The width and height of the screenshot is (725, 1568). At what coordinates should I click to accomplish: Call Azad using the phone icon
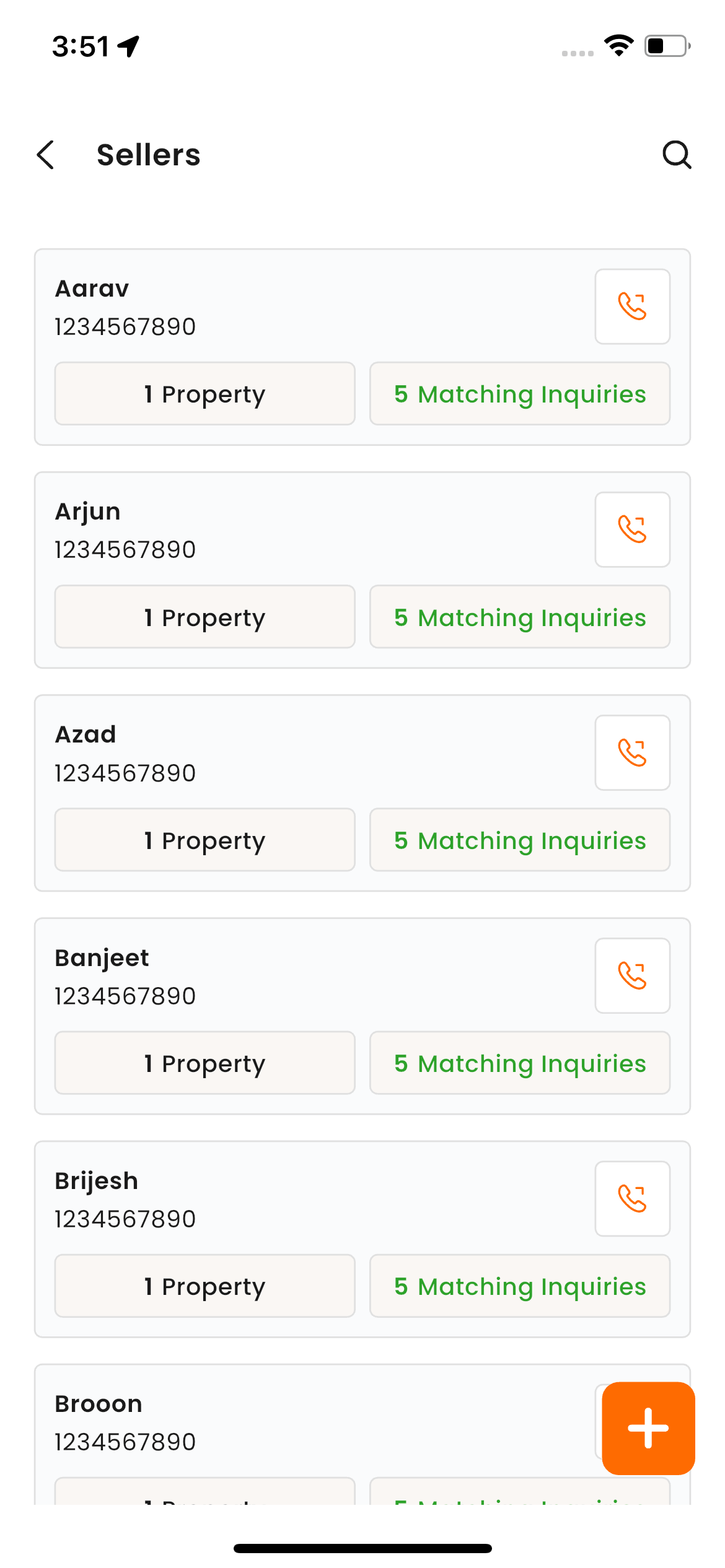coord(632,752)
